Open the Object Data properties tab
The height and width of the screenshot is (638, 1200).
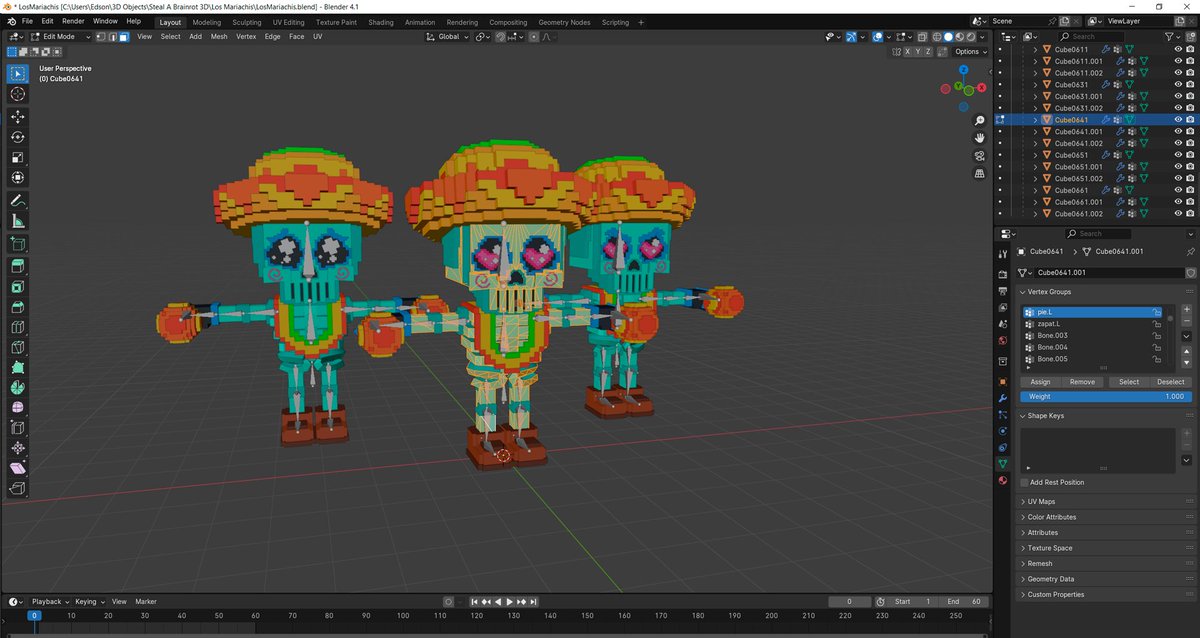tap(1003, 464)
